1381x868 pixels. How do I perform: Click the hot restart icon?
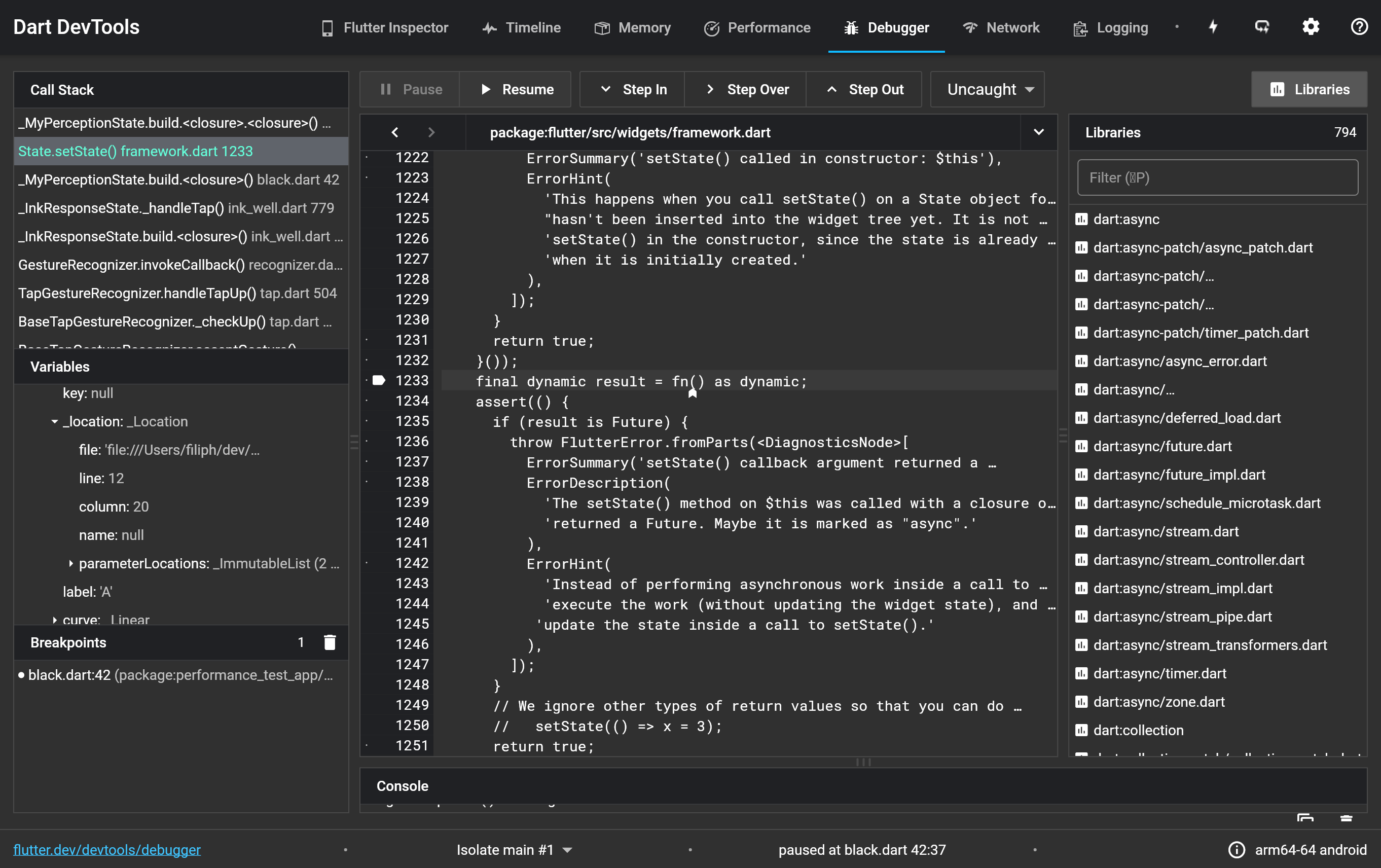click(x=1262, y=27)
